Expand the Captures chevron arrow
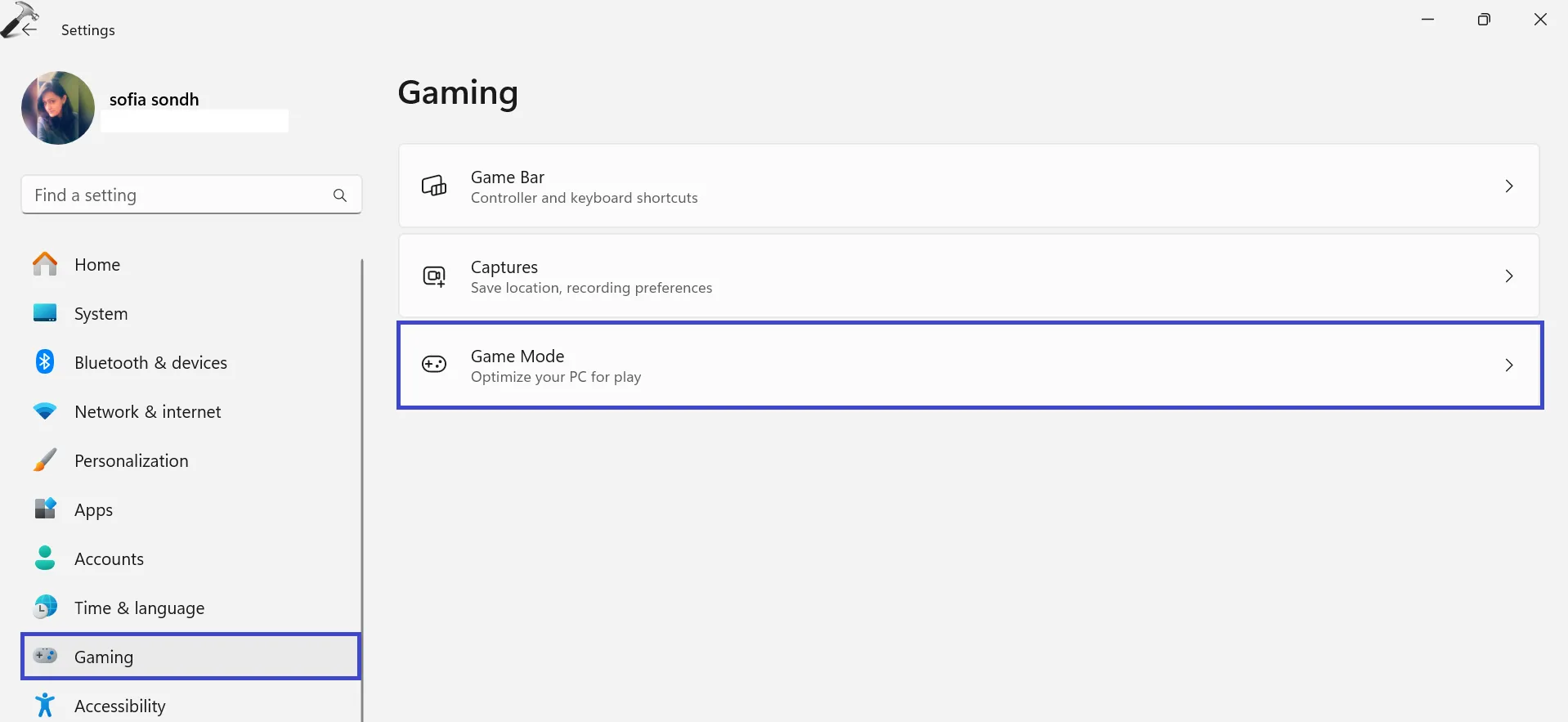Screen dimensions: 1568x722 tap(1509, 276)
